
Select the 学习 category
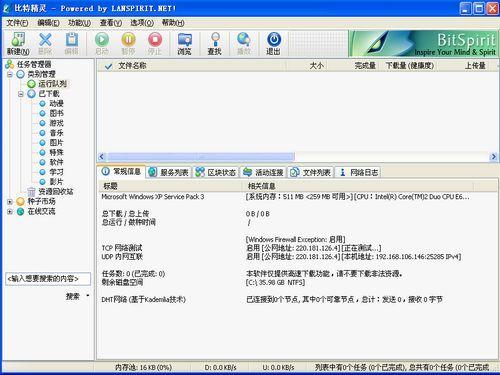pyautogui.click(x=56, y=172)
